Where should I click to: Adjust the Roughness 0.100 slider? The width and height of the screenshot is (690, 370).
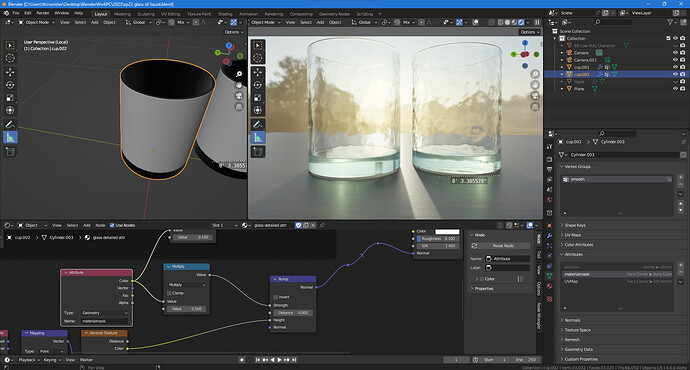pyautogui.click(x=437, y=238)
